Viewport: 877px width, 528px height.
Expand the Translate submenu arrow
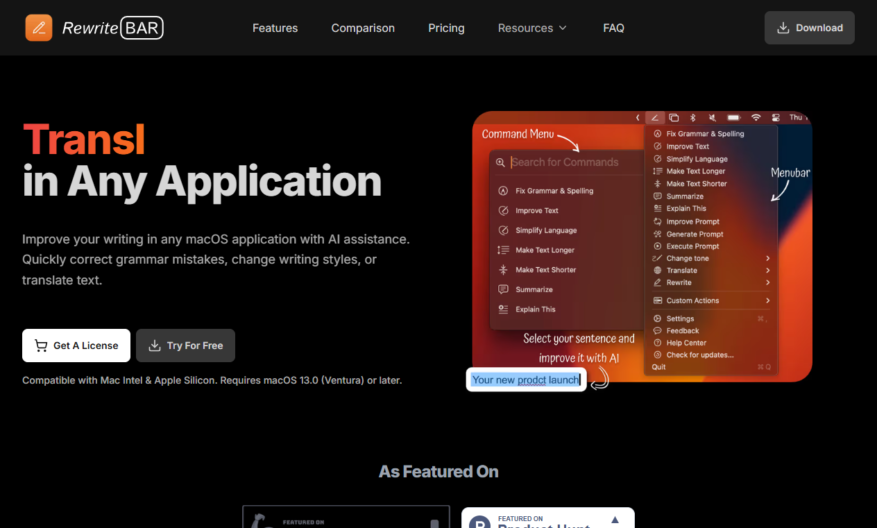(x=768, y=270)
